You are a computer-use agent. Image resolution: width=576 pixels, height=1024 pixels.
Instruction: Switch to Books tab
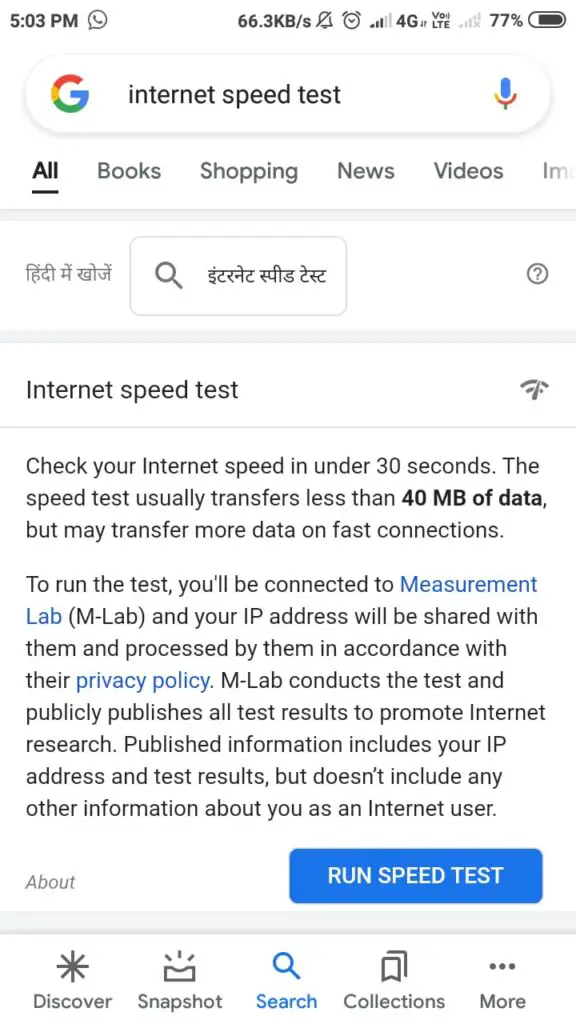click(x=129, y=171)
